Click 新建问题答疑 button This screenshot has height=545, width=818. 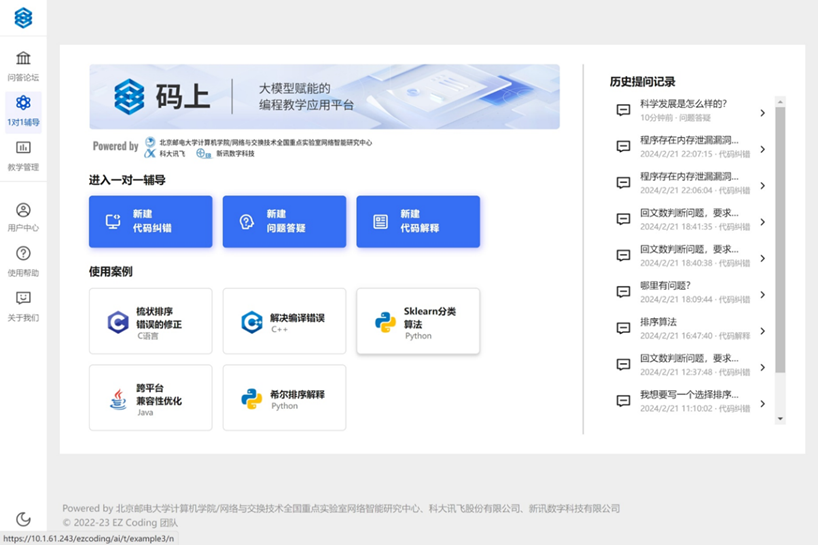(x=284, y=221)
